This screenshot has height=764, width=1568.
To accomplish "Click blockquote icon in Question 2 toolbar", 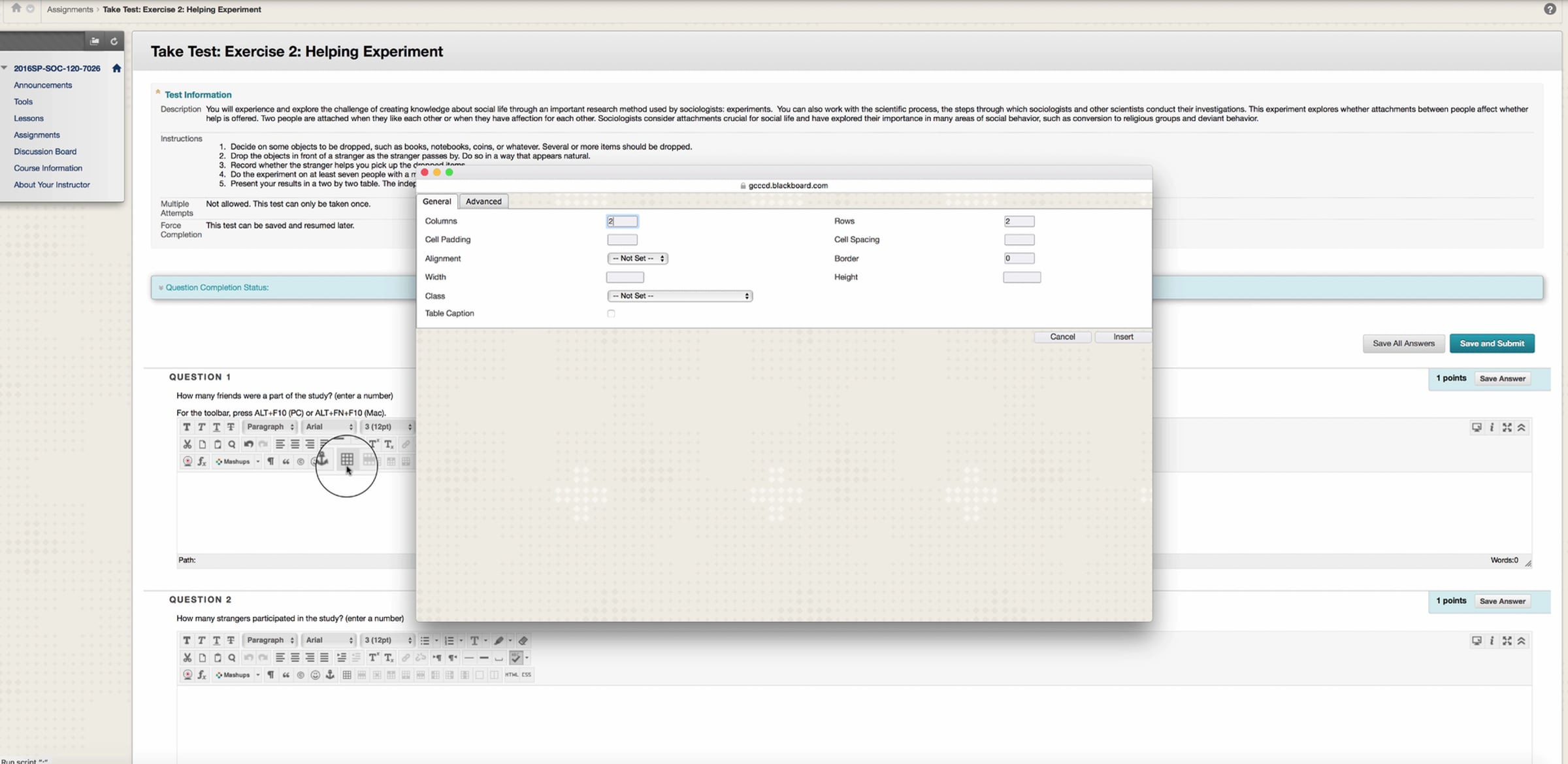I will [x=286, y=674].
